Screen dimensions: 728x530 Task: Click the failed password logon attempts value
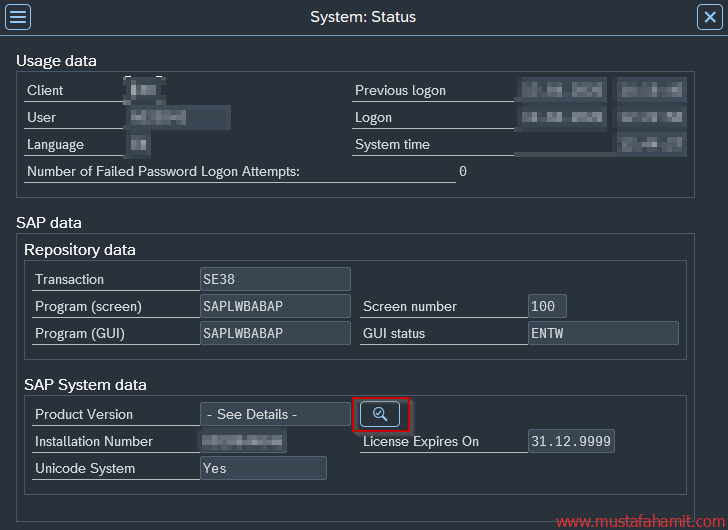point(463,171)
